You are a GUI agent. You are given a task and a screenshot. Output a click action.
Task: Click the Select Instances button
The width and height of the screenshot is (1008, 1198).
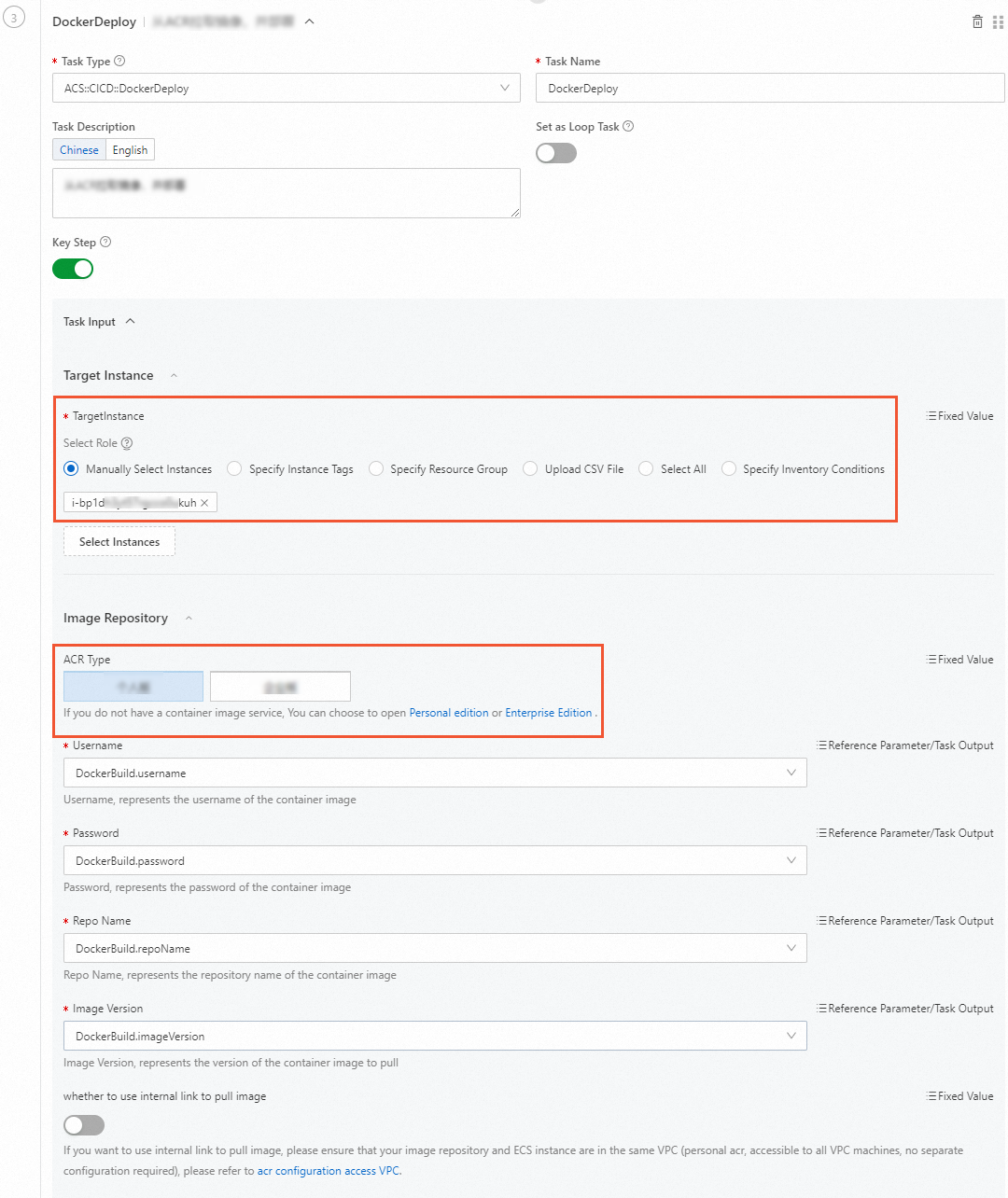(119, 542)
